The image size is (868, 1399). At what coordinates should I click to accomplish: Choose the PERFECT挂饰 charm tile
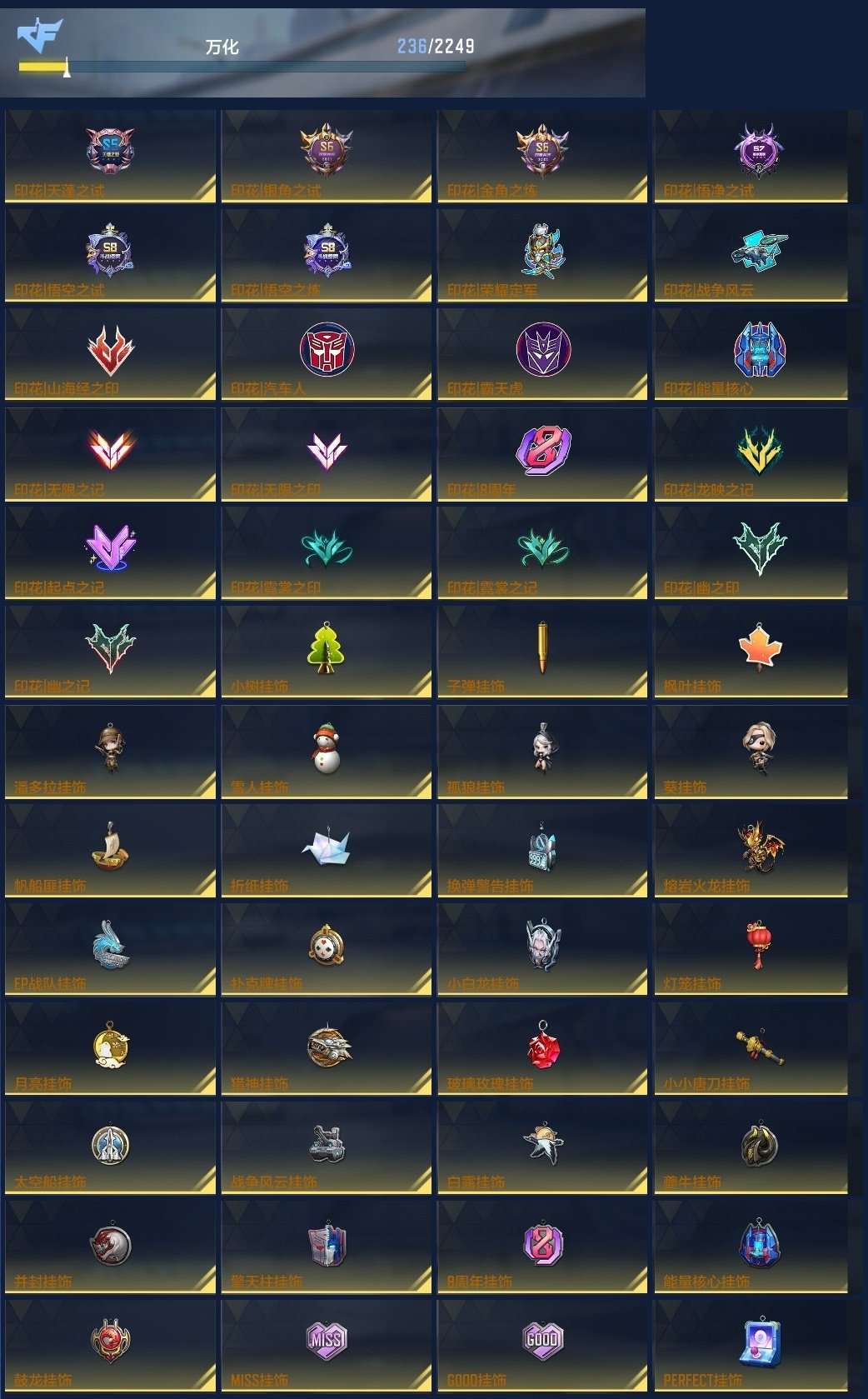(x=751, y=1345)
